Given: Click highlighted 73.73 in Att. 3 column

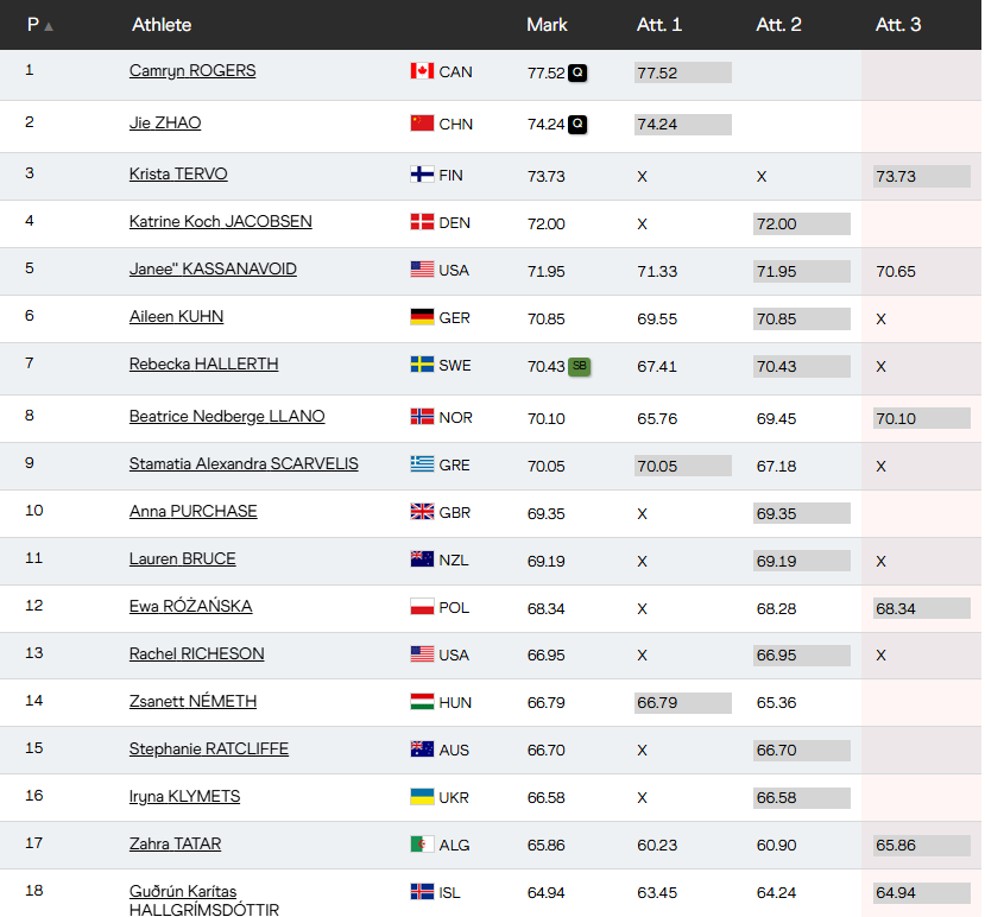Looking at the screenshot, I should coord(921,176).
